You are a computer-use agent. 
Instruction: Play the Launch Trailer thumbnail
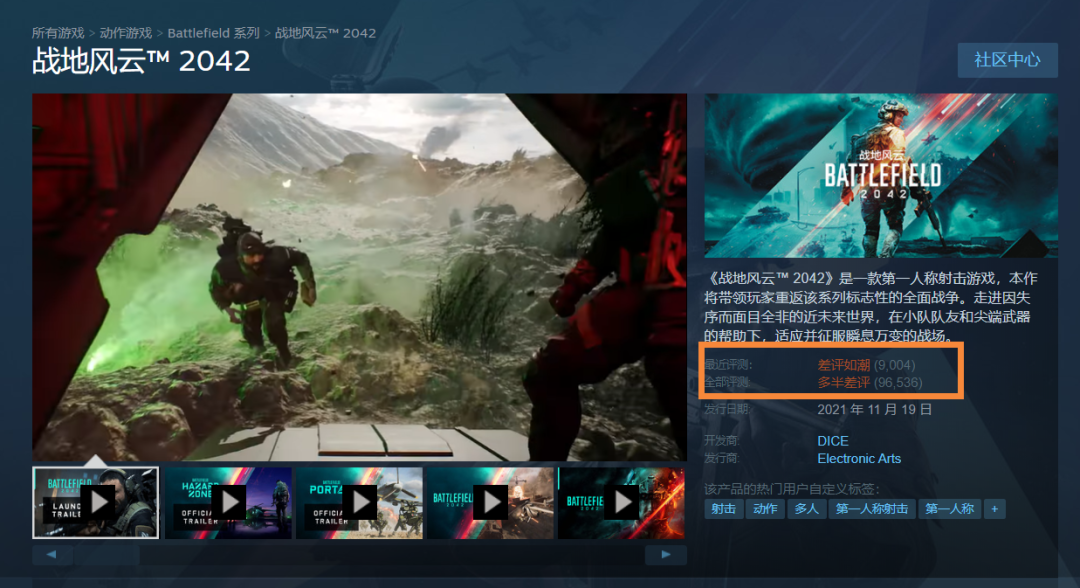point(96,503)
